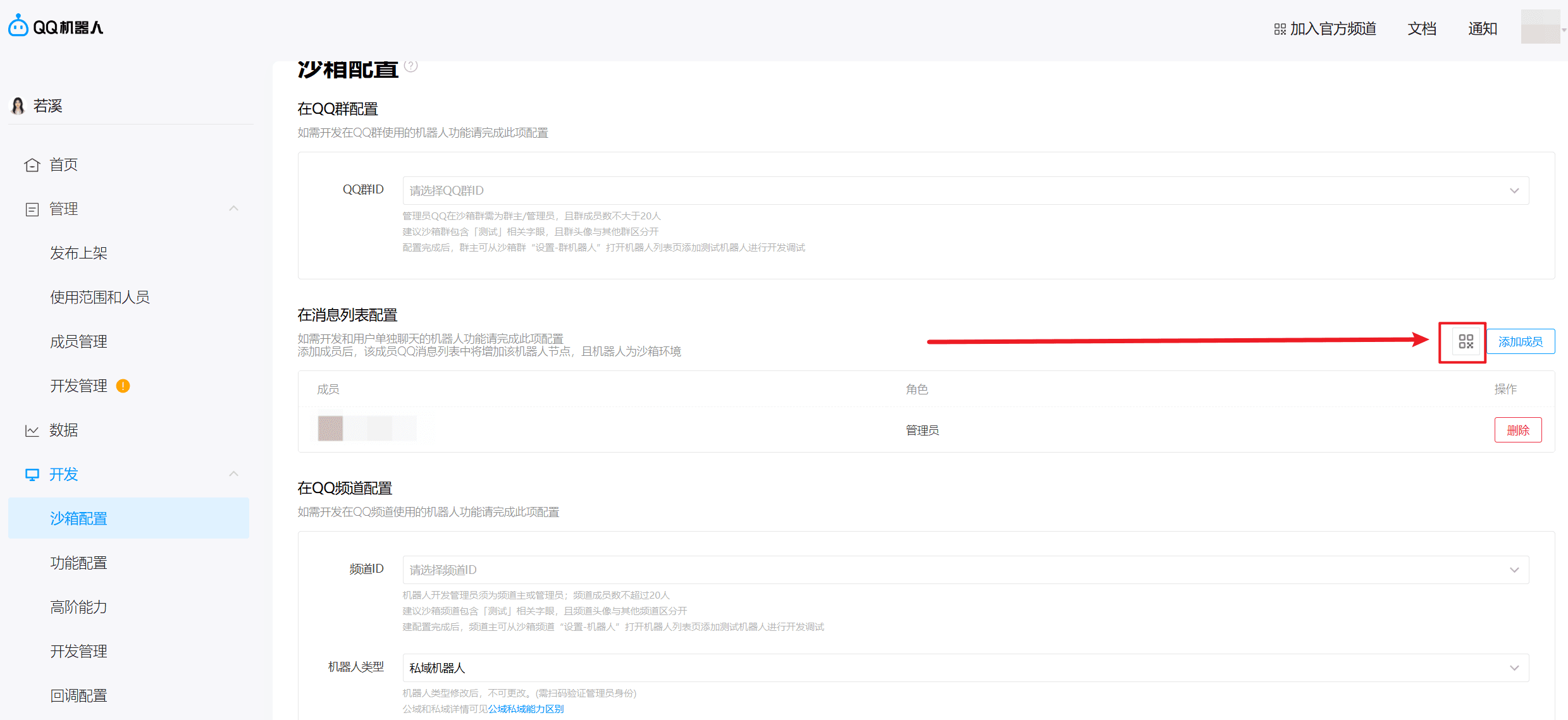This screenshot has height=720, width=1568.
Task: Click the dropdown arrow in 频道ID field
Action: tap(1514, 570)
